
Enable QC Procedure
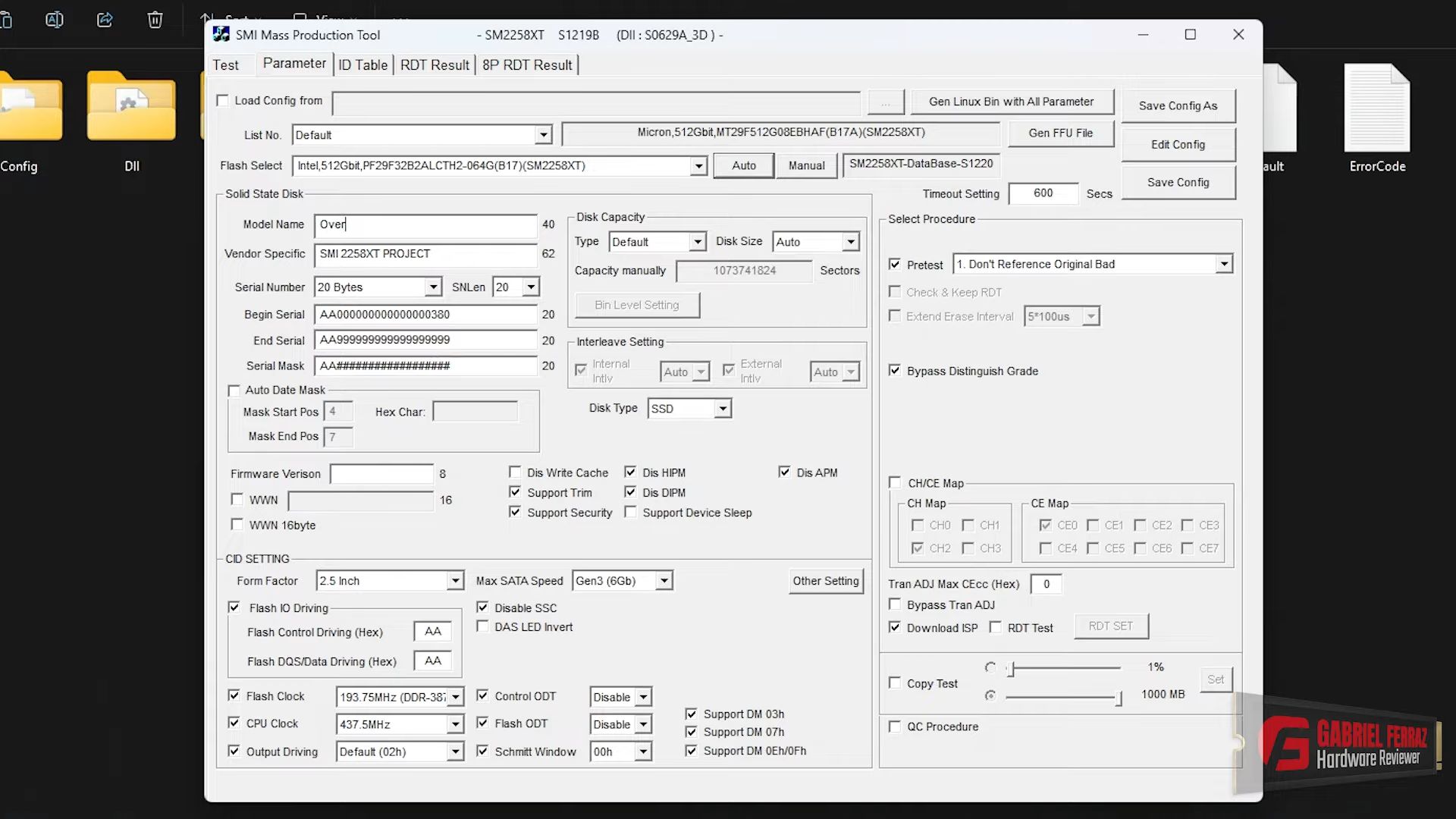click(x=895, y=726)
